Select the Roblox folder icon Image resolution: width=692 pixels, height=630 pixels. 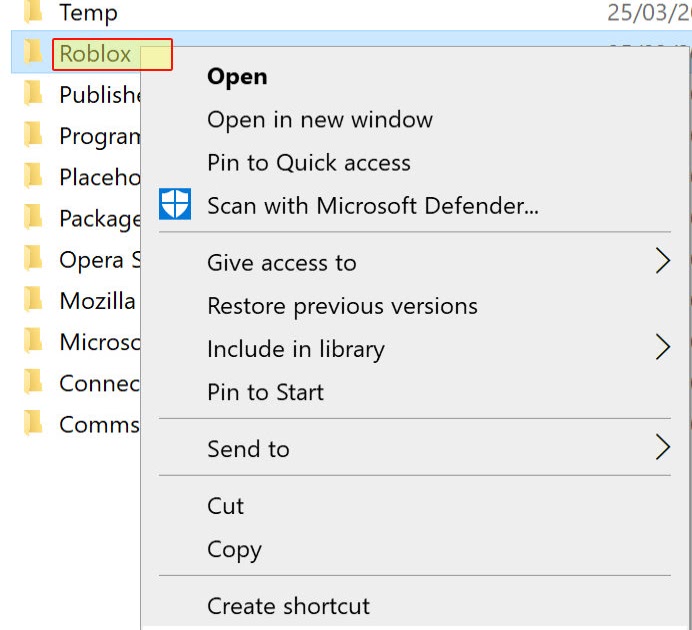33,52
